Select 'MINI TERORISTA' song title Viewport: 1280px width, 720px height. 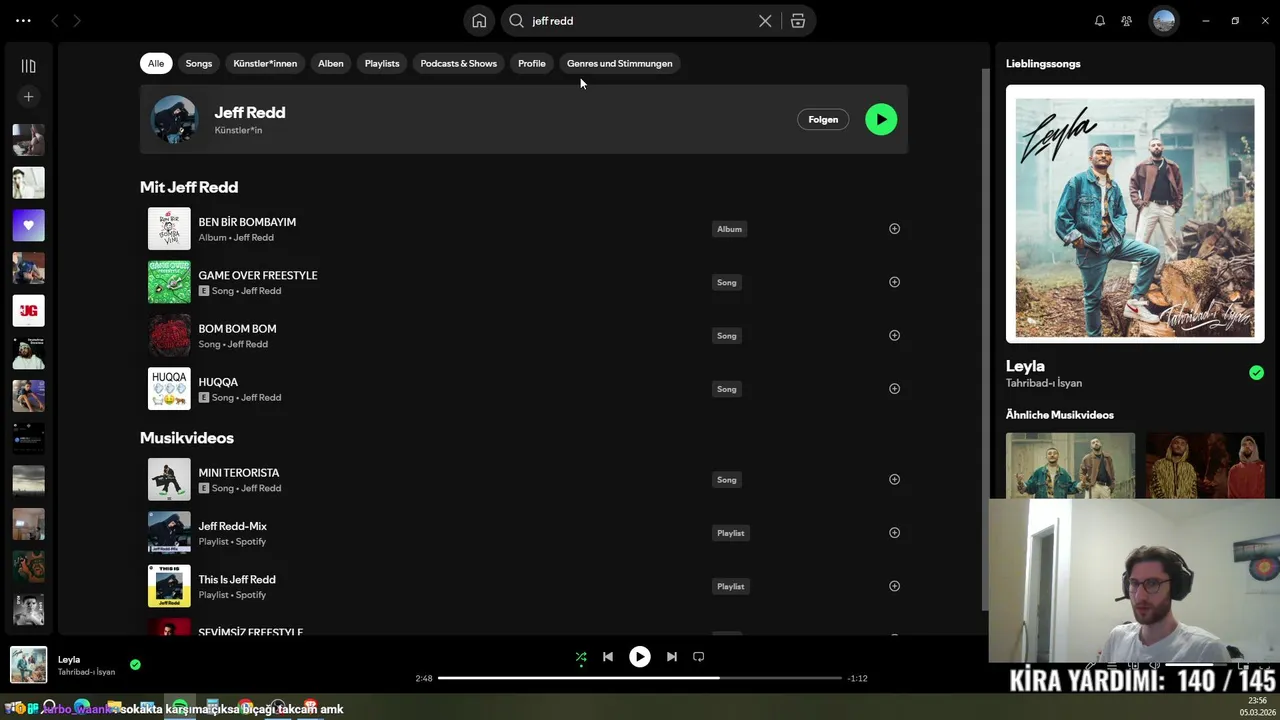(x=239, y=473)
